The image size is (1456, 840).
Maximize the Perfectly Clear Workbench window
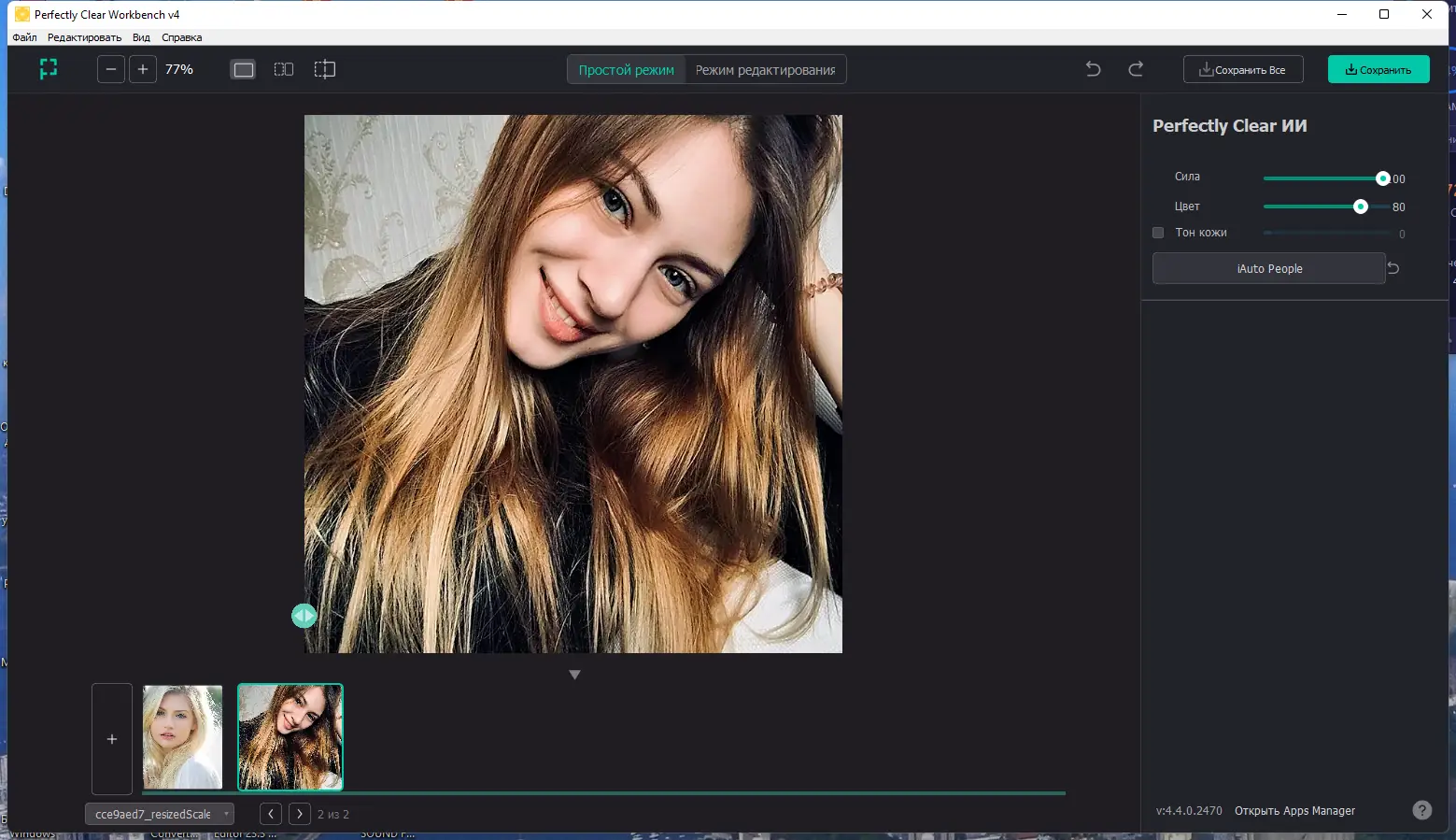[1384, 14]
